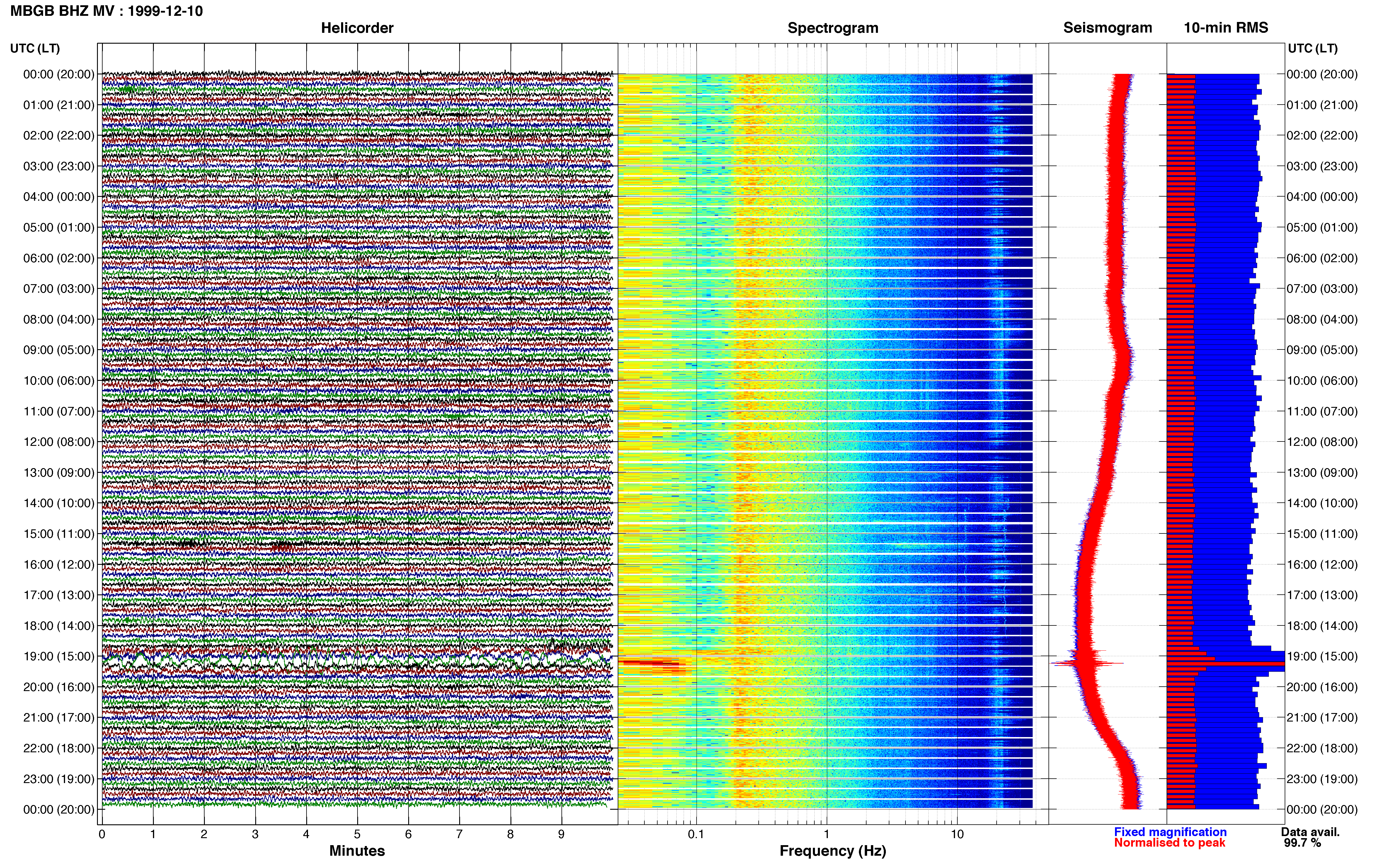Select the '10-min RMS' panel heading
The width and height of the screenshot is (1389, 868).
click(1226, 28)
